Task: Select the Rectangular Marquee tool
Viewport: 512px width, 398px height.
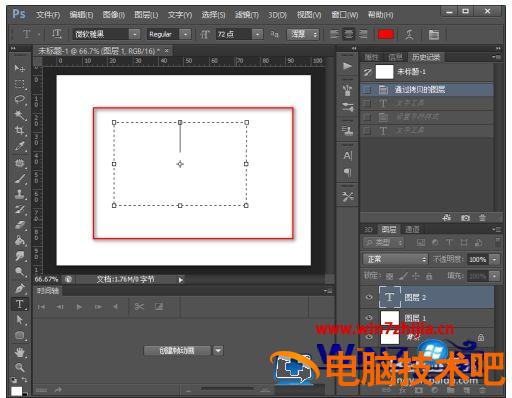Action: click(x=19, y=84)
